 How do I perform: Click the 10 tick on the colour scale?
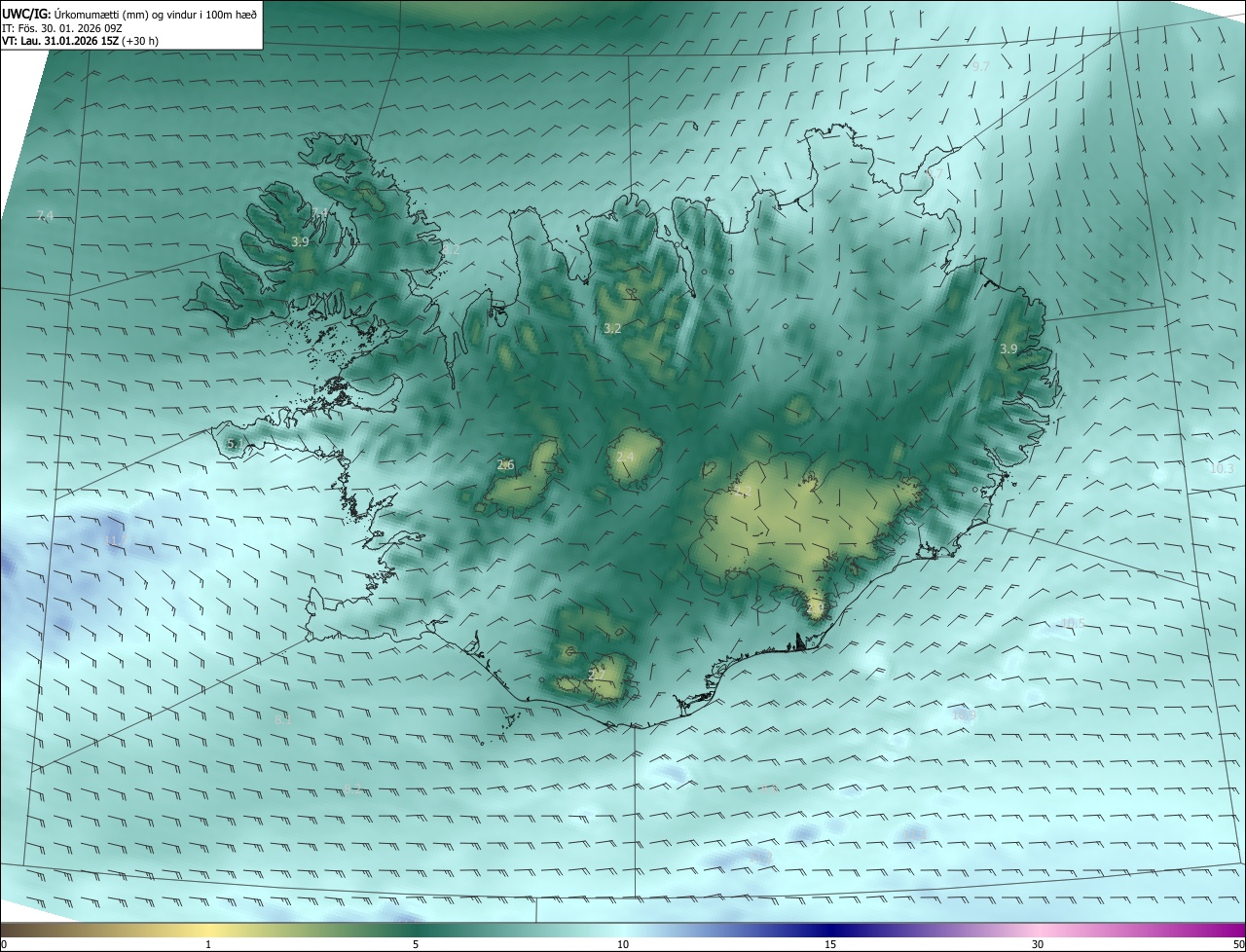623,944
